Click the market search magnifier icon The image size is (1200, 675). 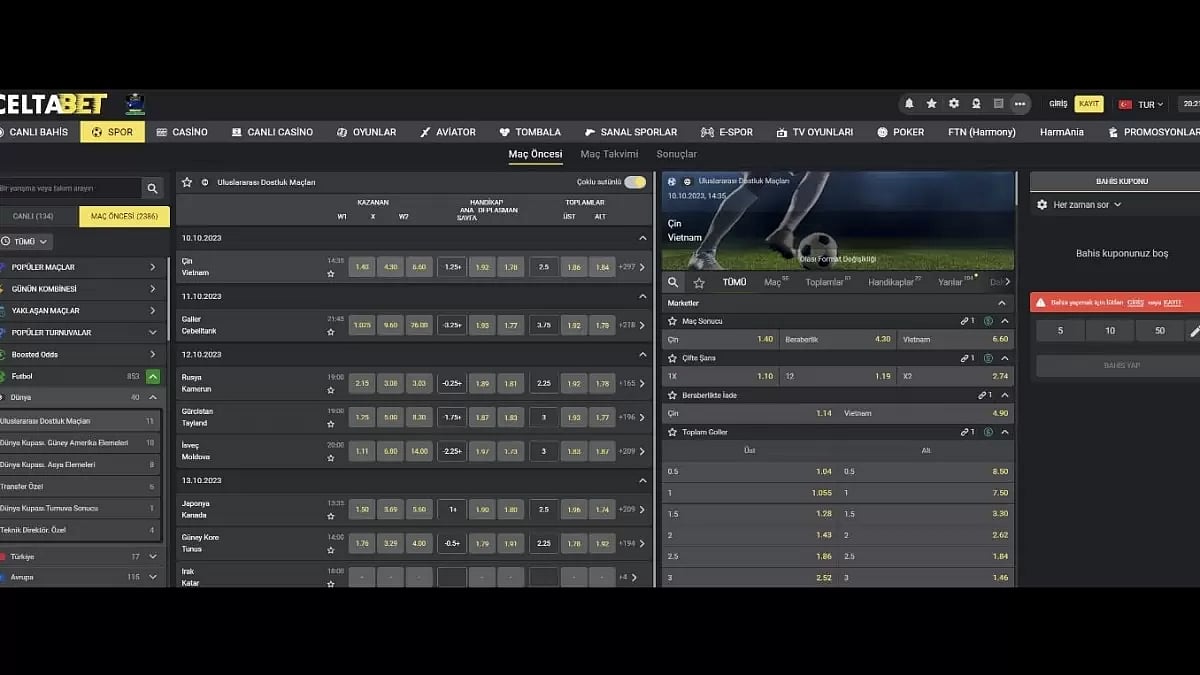pyautogui.click(x=674, y=283)
